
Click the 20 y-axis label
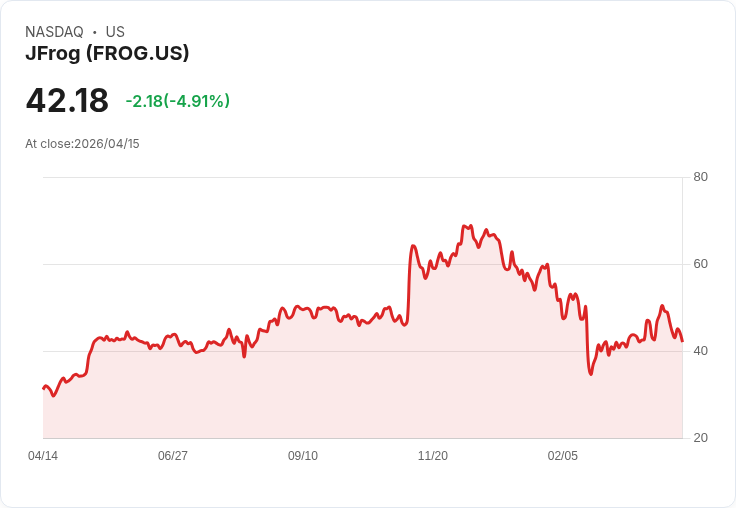(x=701, y=438)
